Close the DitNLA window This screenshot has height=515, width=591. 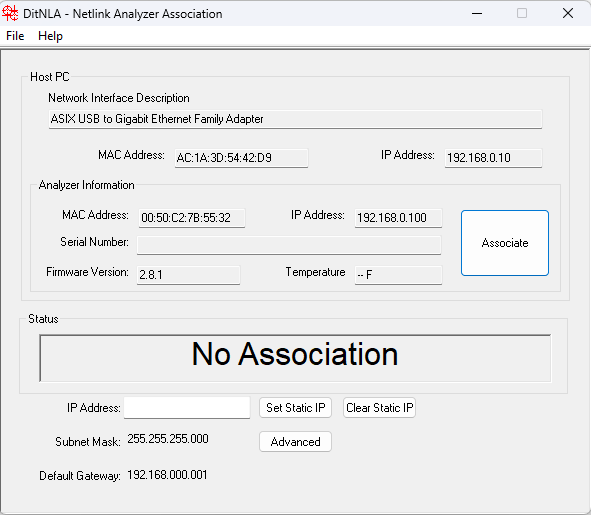tap(568, 13)
